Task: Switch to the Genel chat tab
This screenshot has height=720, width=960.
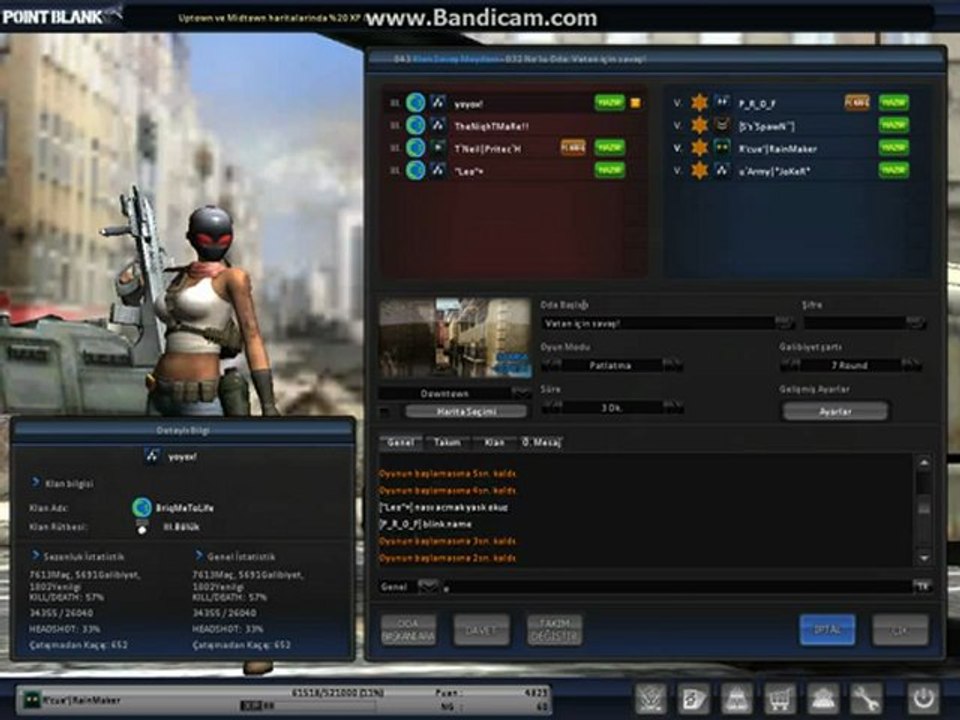Action: [401, 442]
